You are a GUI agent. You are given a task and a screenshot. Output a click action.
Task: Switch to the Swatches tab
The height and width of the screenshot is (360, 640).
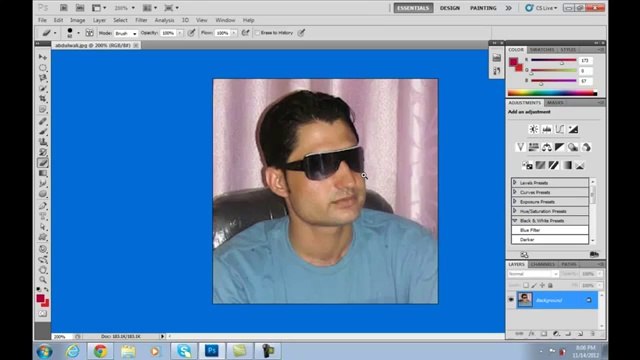[542, 49]
